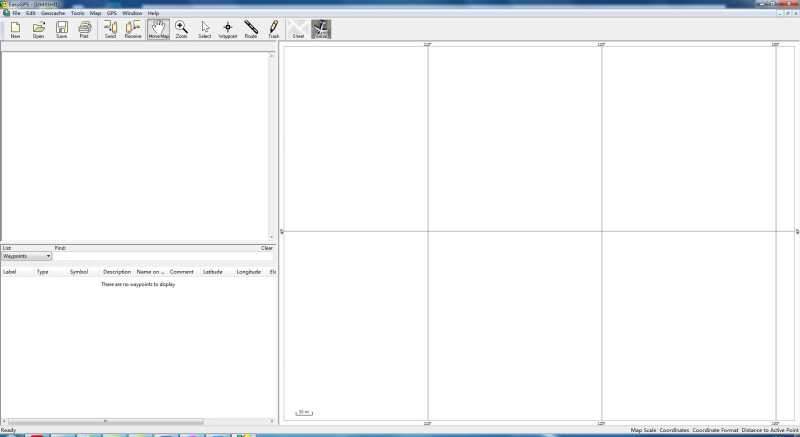Toggle the Move Map hand tool
Screen dimensions: 800x437
(x=158, y=29)
